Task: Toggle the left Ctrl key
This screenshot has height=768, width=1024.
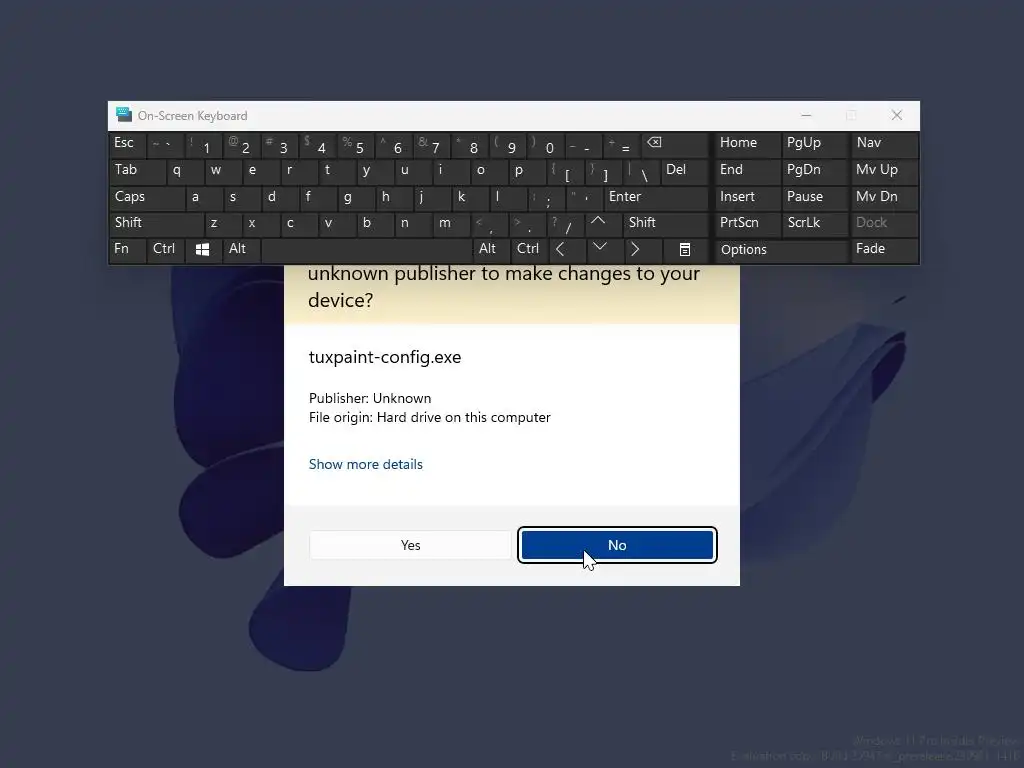Action: (165, 249)
